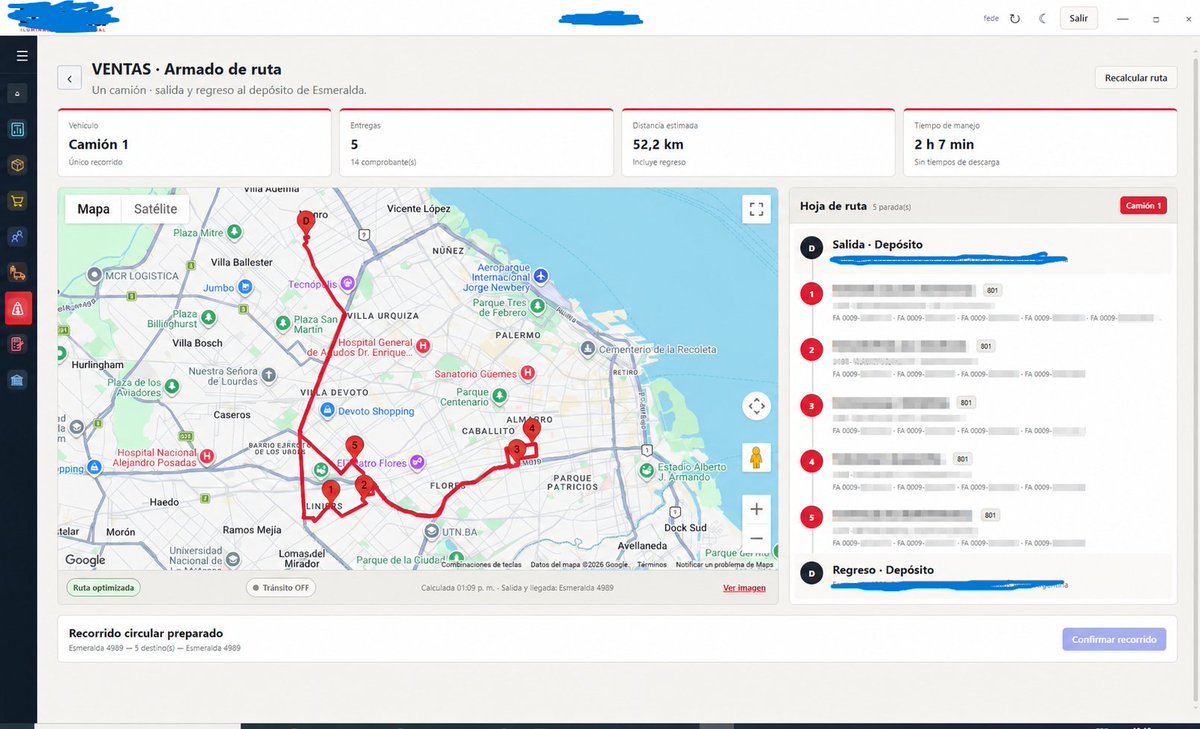Image resolution: width=1200 pixels, height=729 pixels.
Task: Open the hamburger menu in the sidebar
Action: click(x=21, y=56)
